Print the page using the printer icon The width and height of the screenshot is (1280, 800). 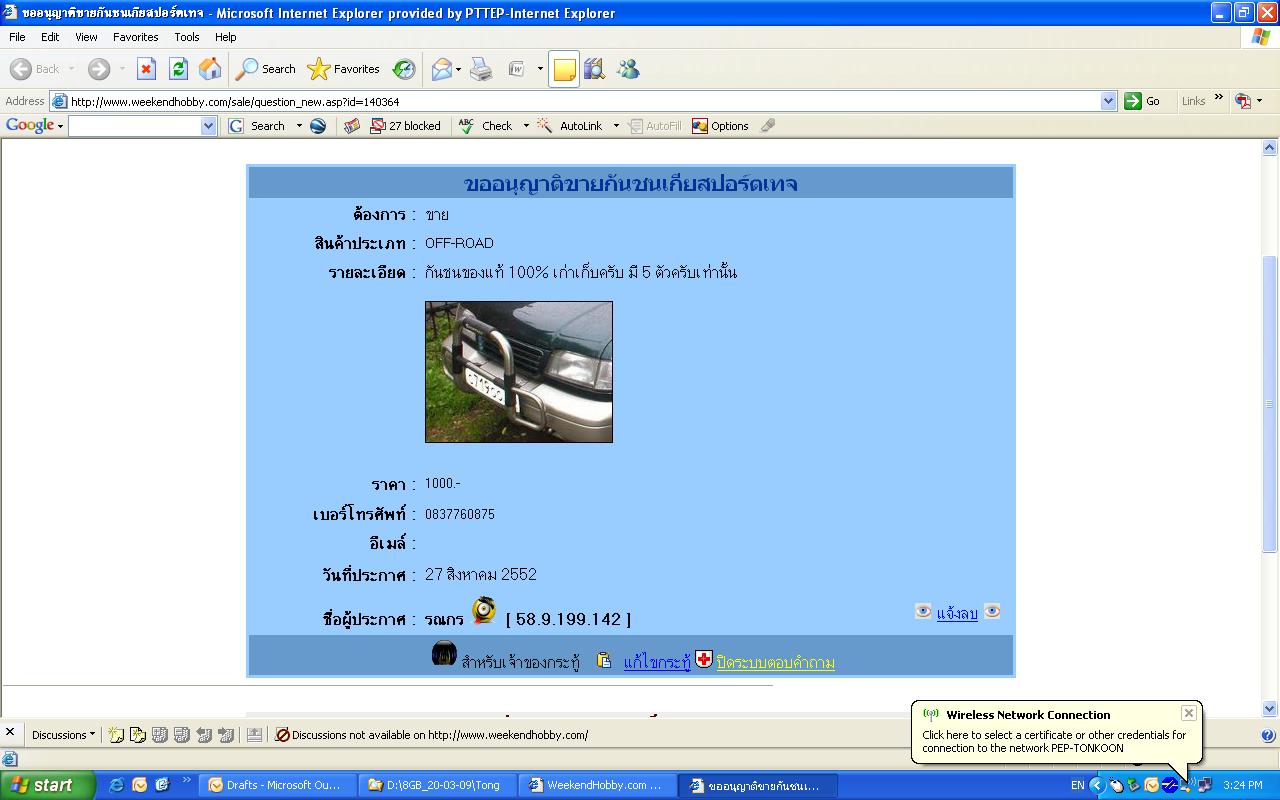pyautogui.click(x=481, y=69)
